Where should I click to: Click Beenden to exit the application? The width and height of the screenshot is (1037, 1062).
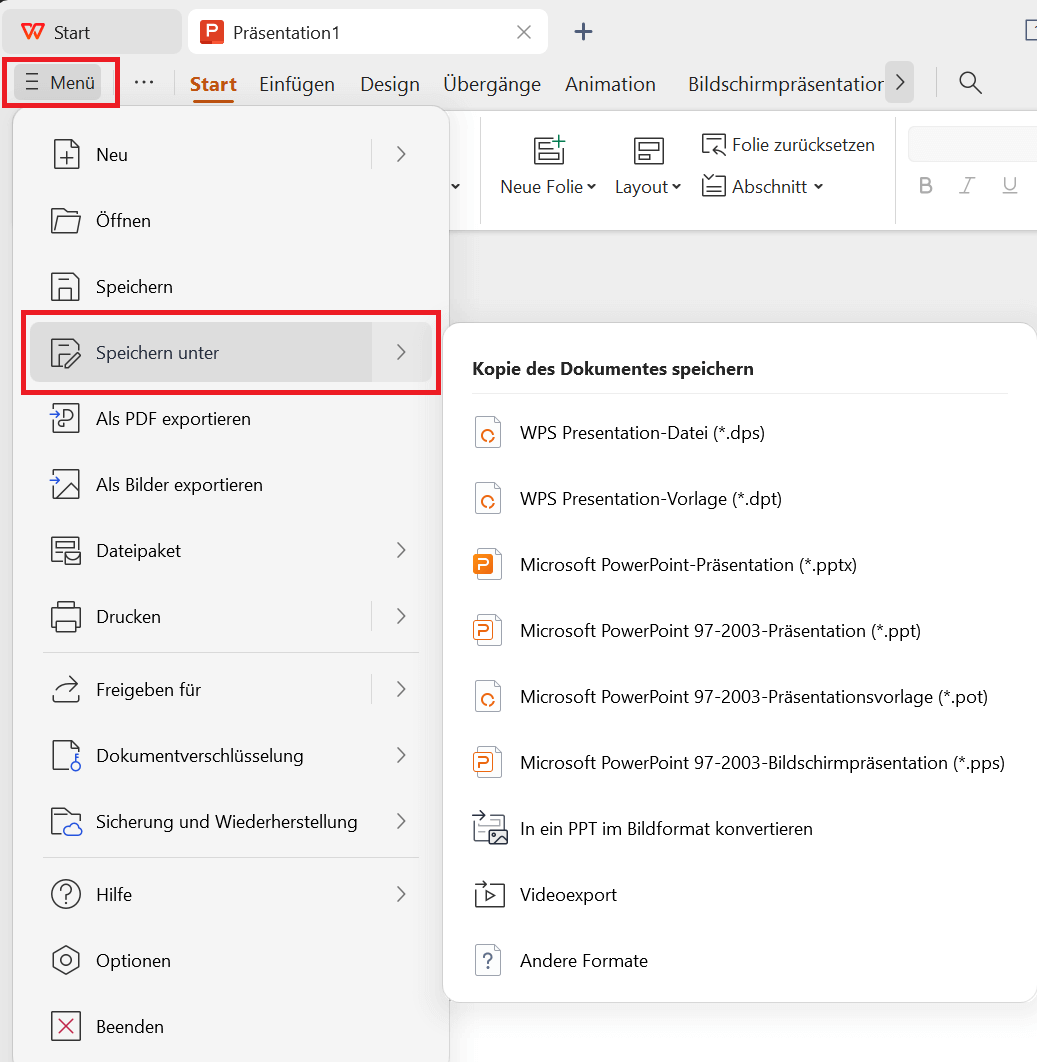(x=130, y=1027)
